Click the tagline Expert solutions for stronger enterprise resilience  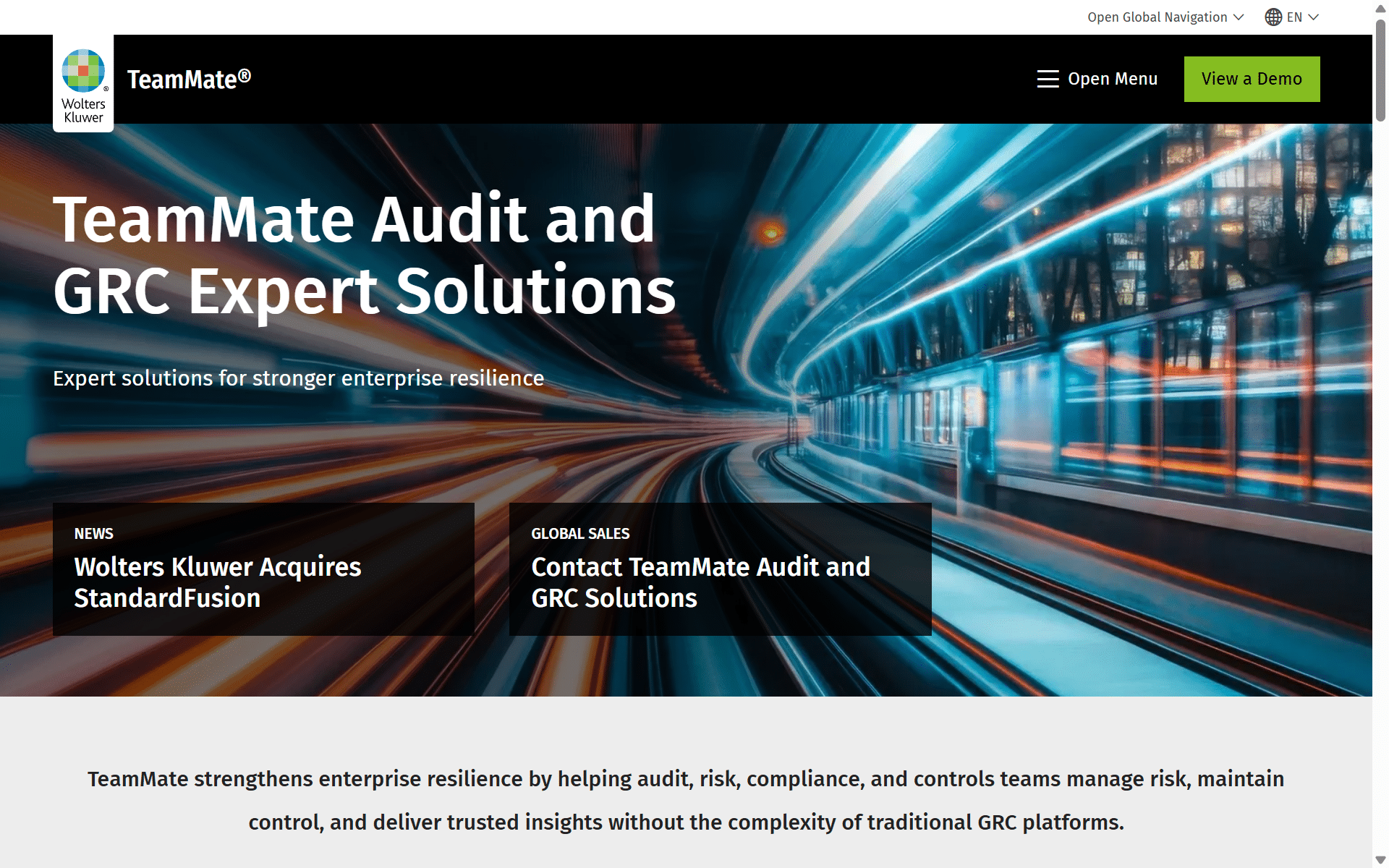pos(298,378)
